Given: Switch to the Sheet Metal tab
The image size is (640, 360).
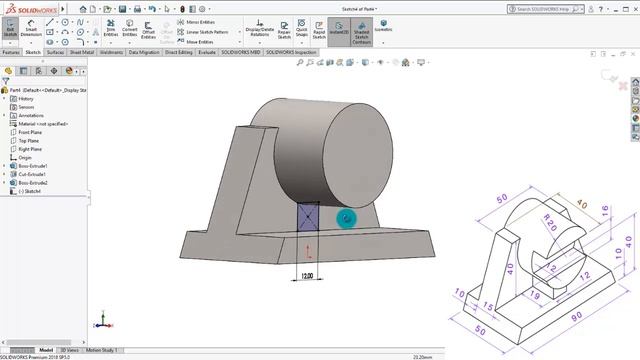Looking at the screenshot, I should pyautogui.click(x=82, y=52).
